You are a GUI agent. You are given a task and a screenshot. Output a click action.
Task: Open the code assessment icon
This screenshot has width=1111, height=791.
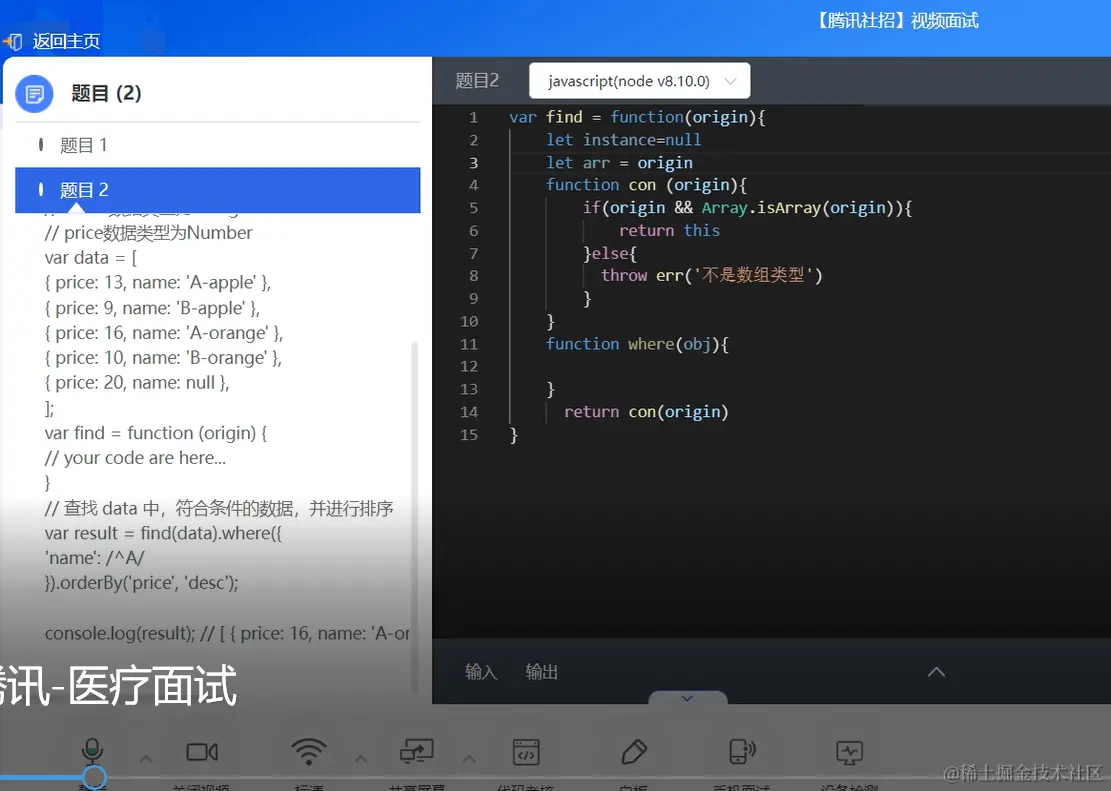tap(526, 752)
